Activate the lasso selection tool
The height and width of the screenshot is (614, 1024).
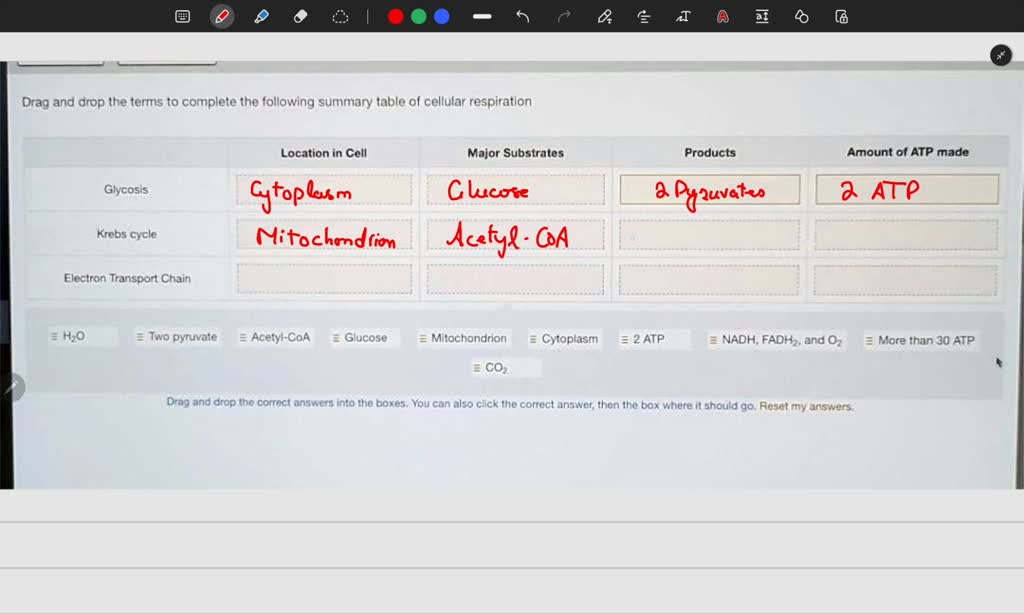pos(340,15)
